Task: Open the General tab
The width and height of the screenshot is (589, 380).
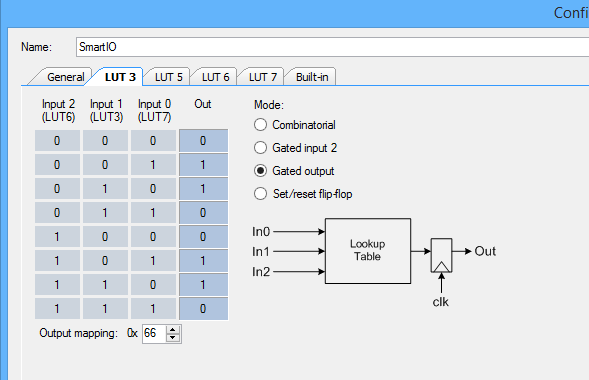Action: tap(65, 77)
